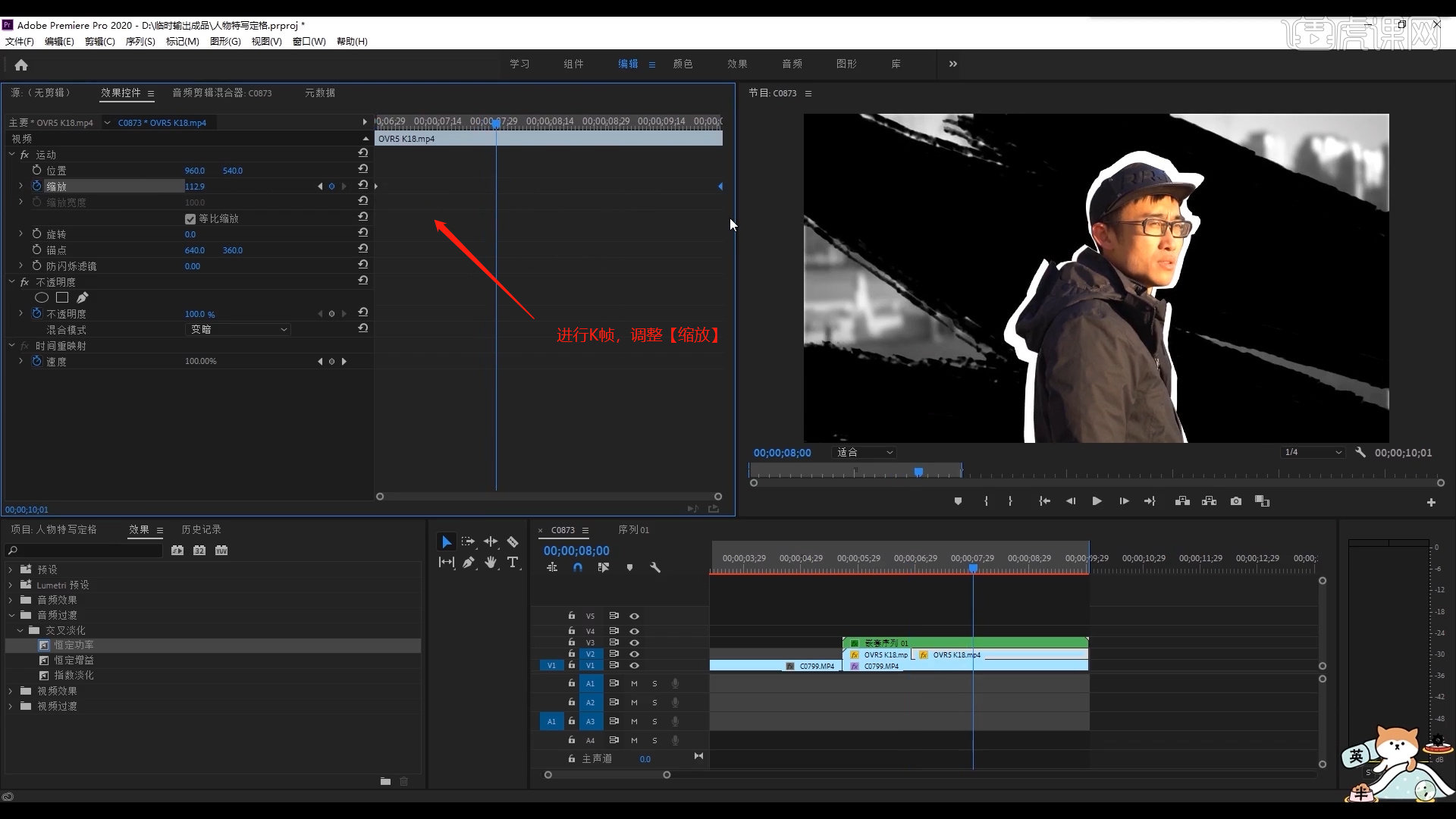1456x819 pixels.
Task: Toggle Rotation animation stopwatch
Action: tap(36, 234)
